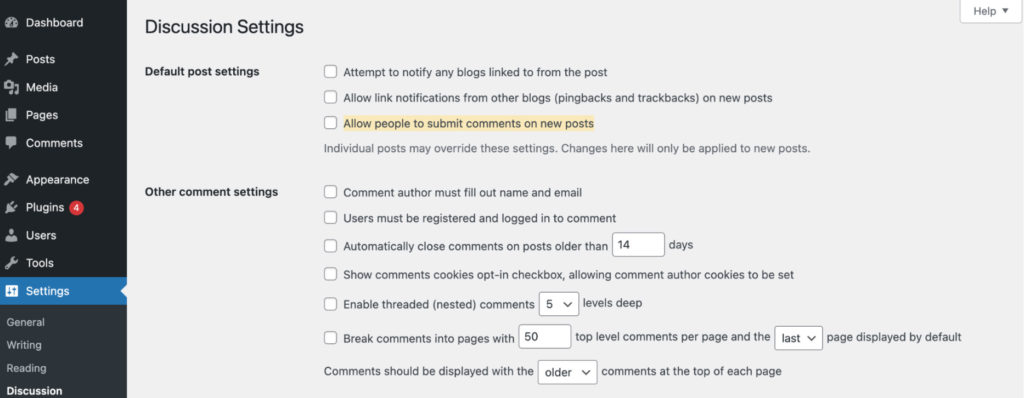Click the Appearance paintbrush icon

(11, 180)
